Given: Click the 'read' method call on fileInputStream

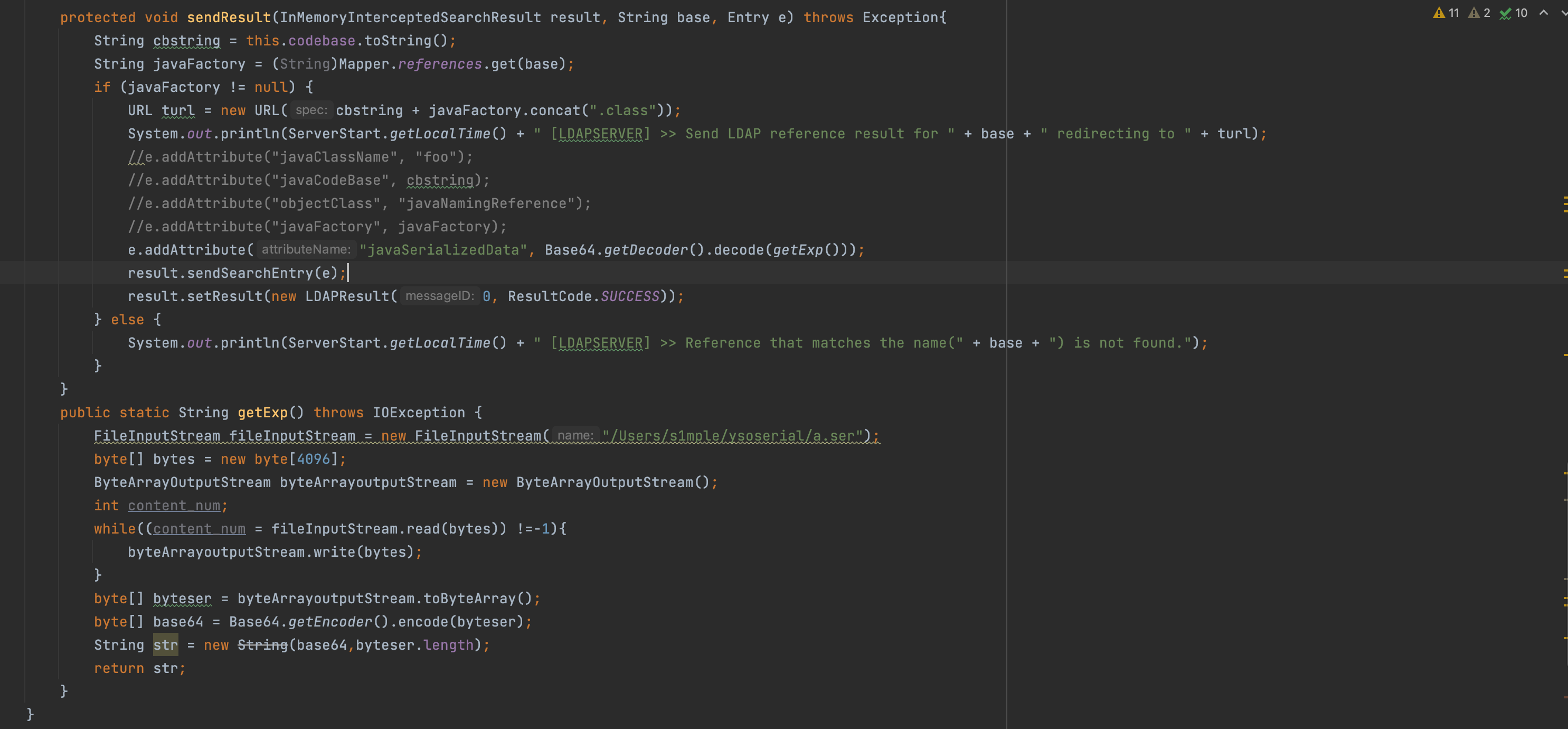Looking at the screenshot, I should pos(423,529).
